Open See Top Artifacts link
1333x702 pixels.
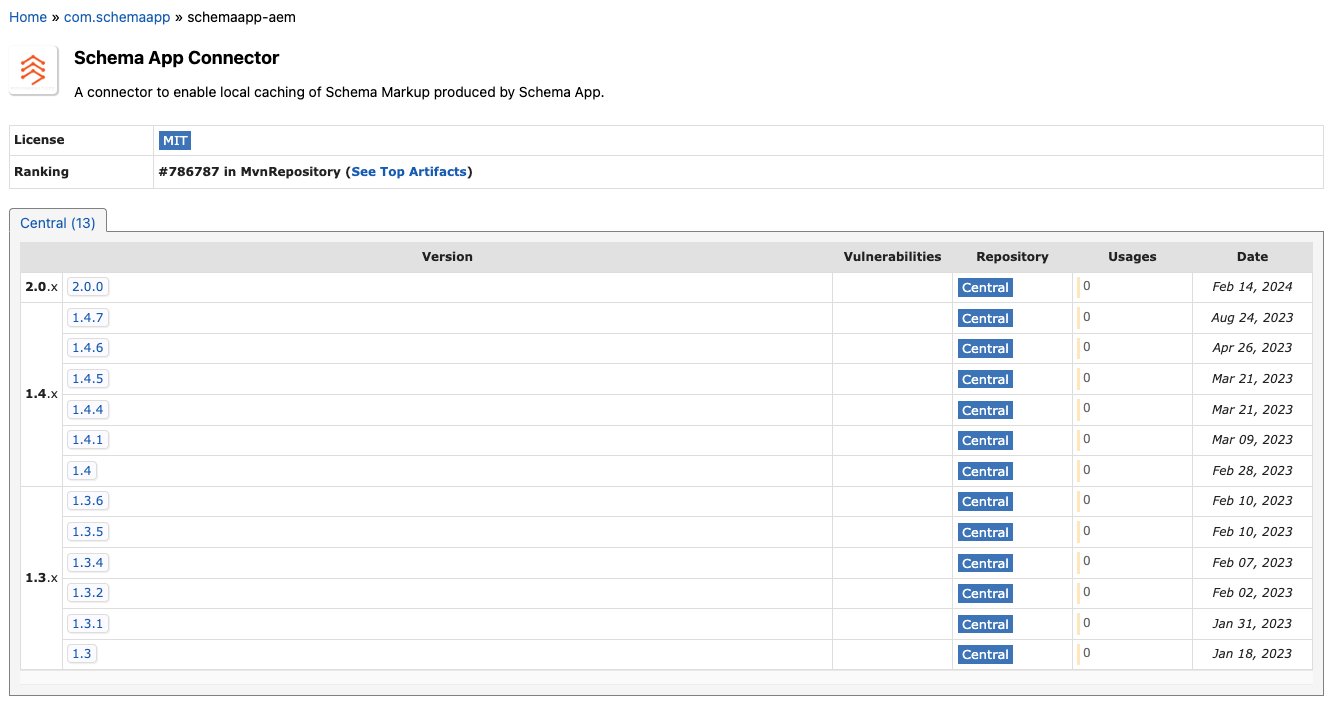point(409,172)
